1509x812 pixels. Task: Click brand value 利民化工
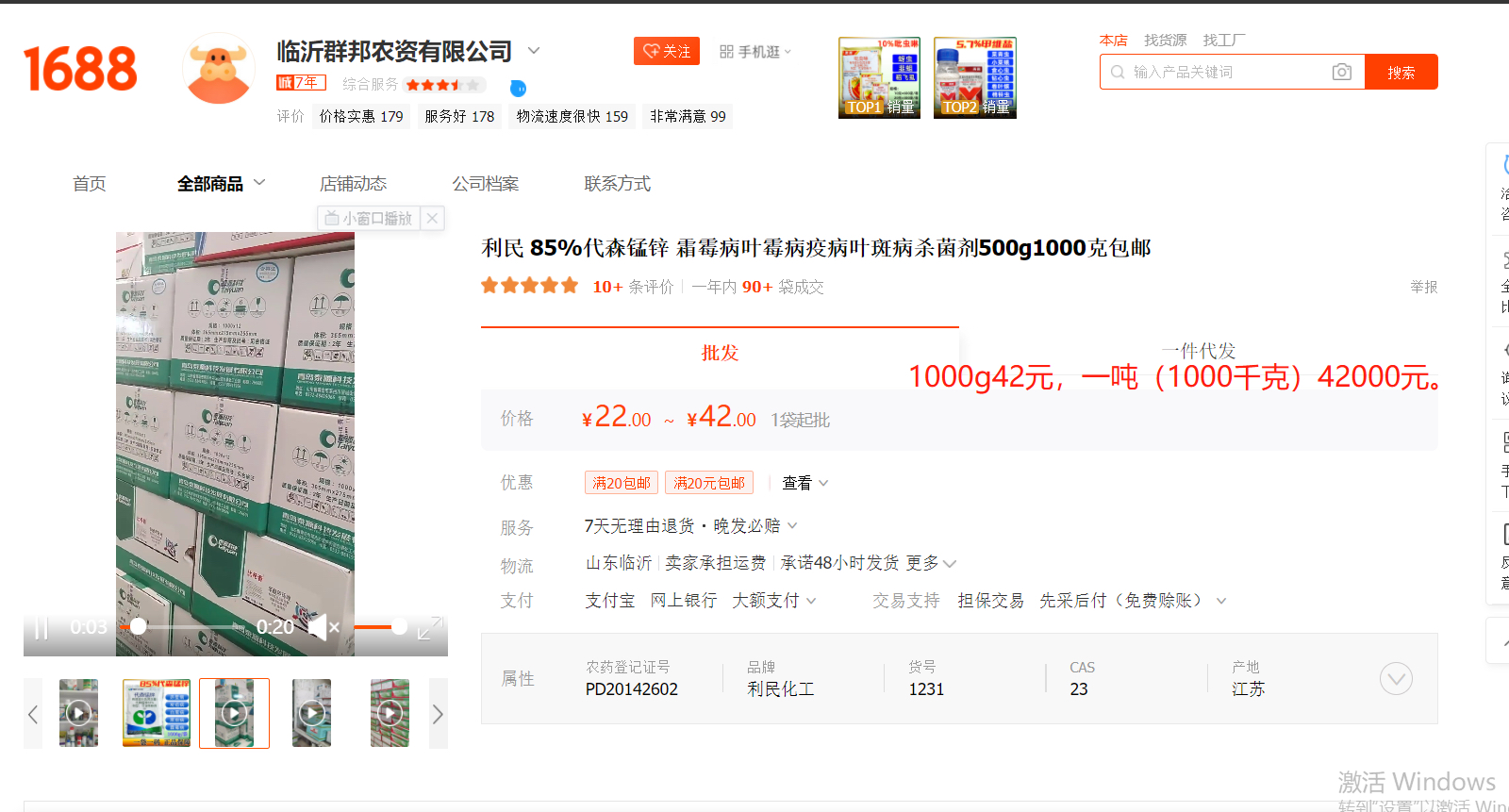tap(781, 689)
